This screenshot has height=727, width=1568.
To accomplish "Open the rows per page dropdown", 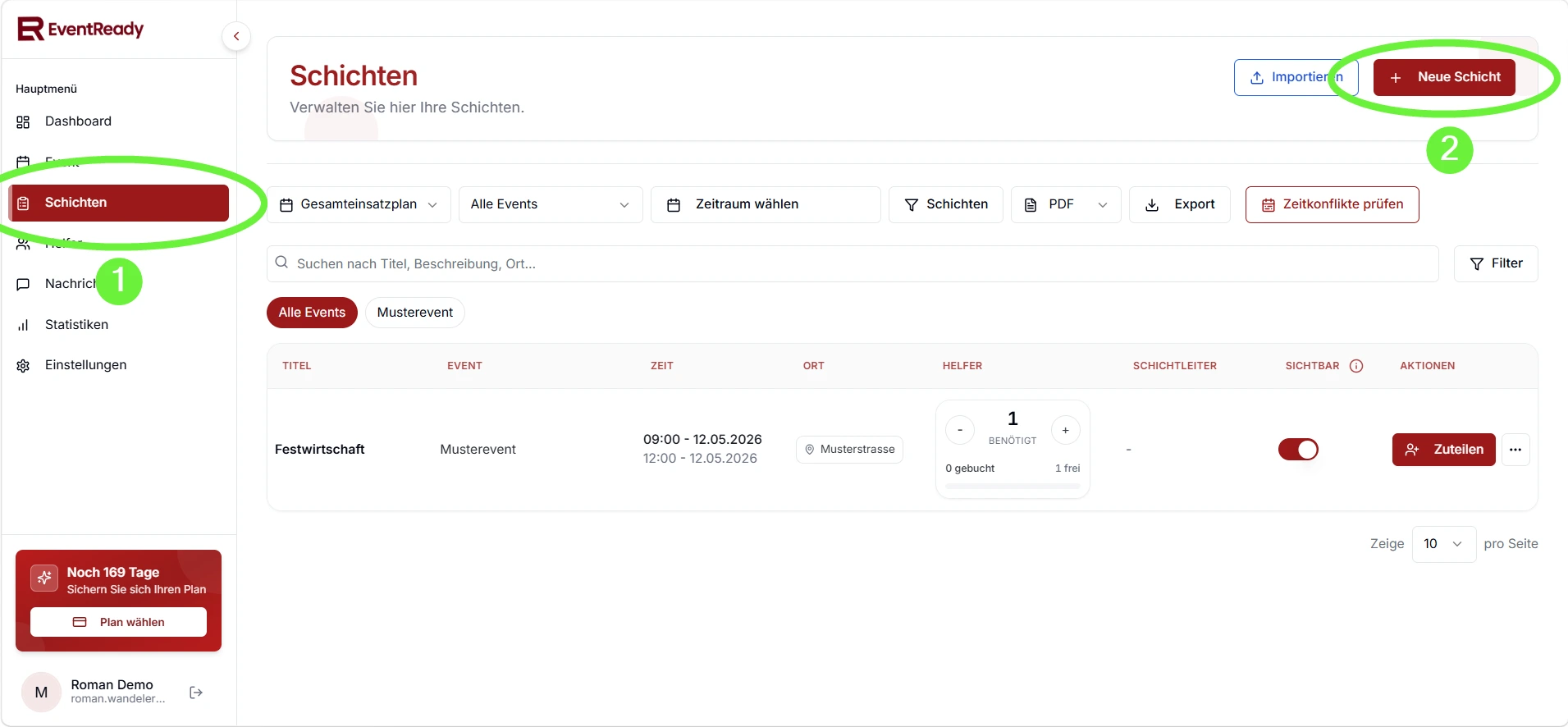I will click(x=1443, y=544).
